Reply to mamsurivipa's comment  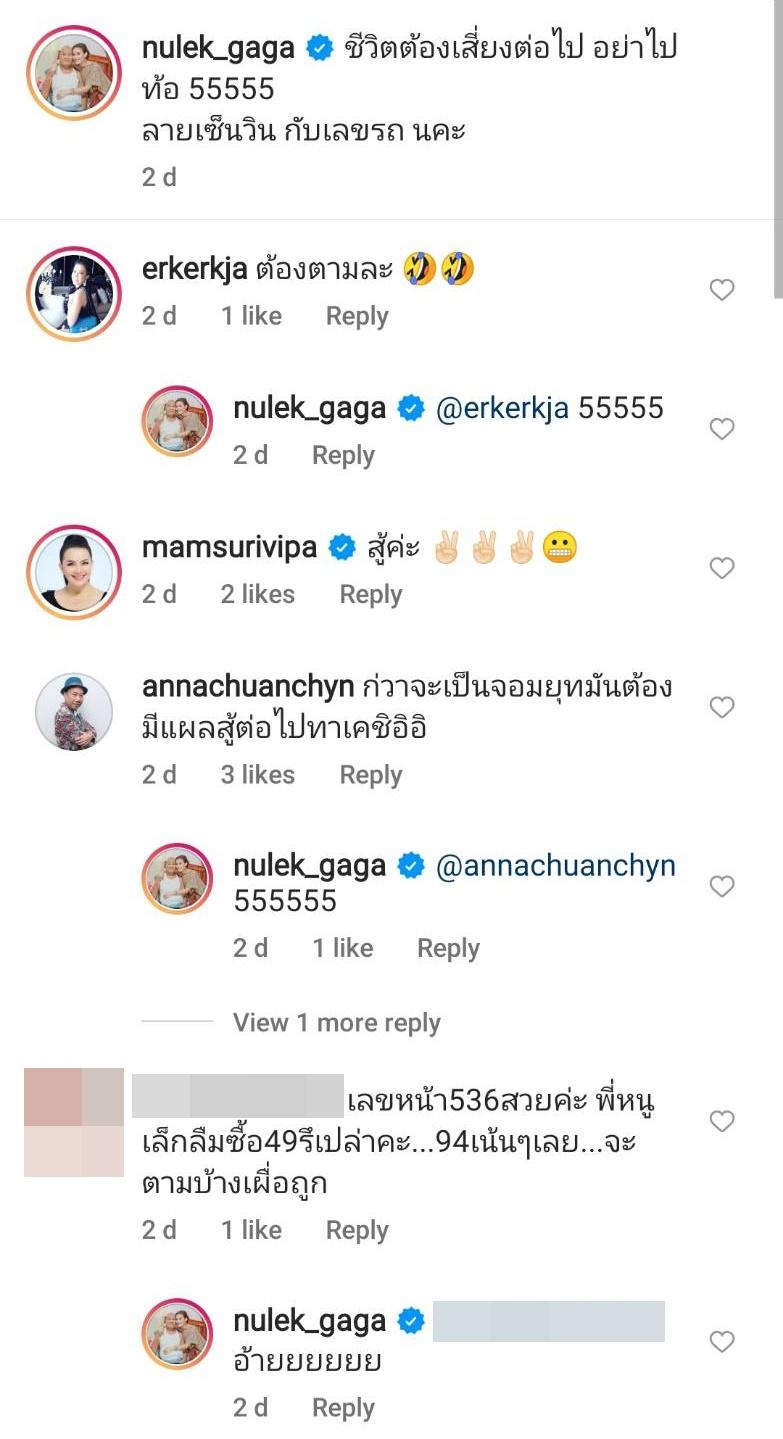(370, 594)
